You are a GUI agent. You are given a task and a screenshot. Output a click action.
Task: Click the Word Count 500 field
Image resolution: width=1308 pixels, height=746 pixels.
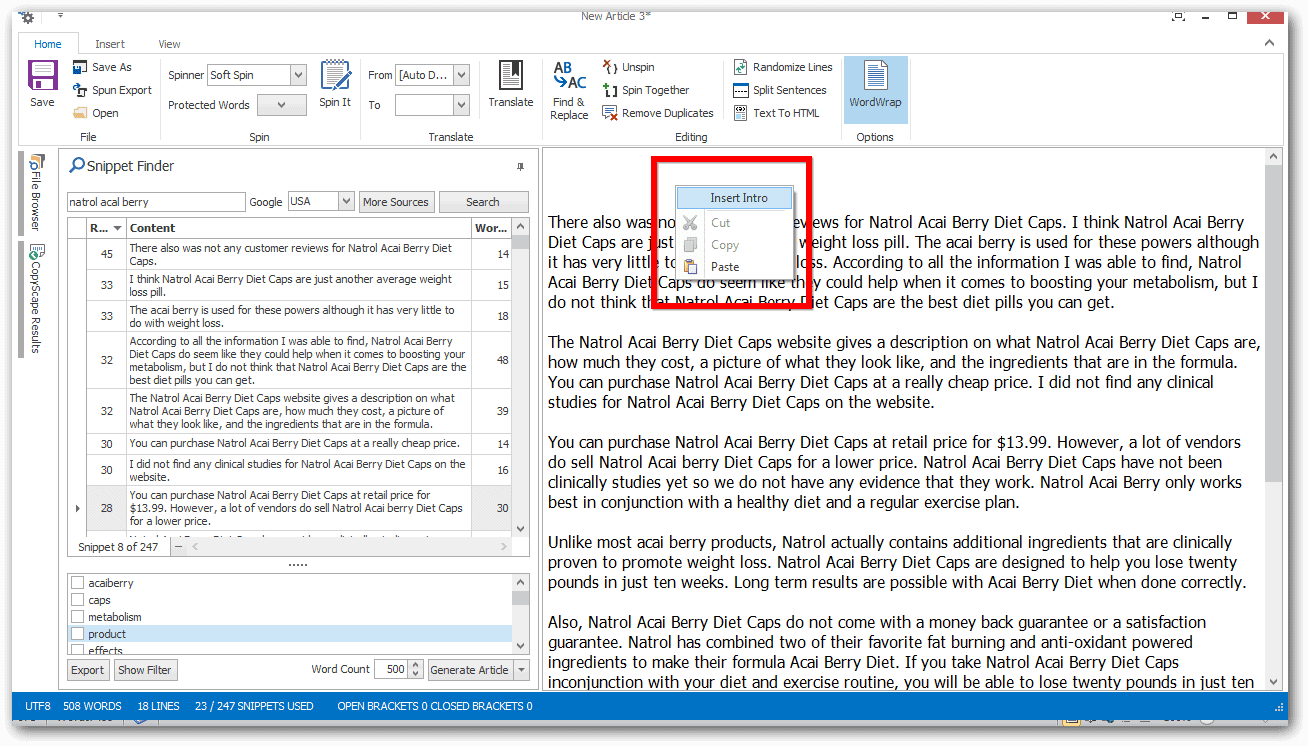[391, 670]
